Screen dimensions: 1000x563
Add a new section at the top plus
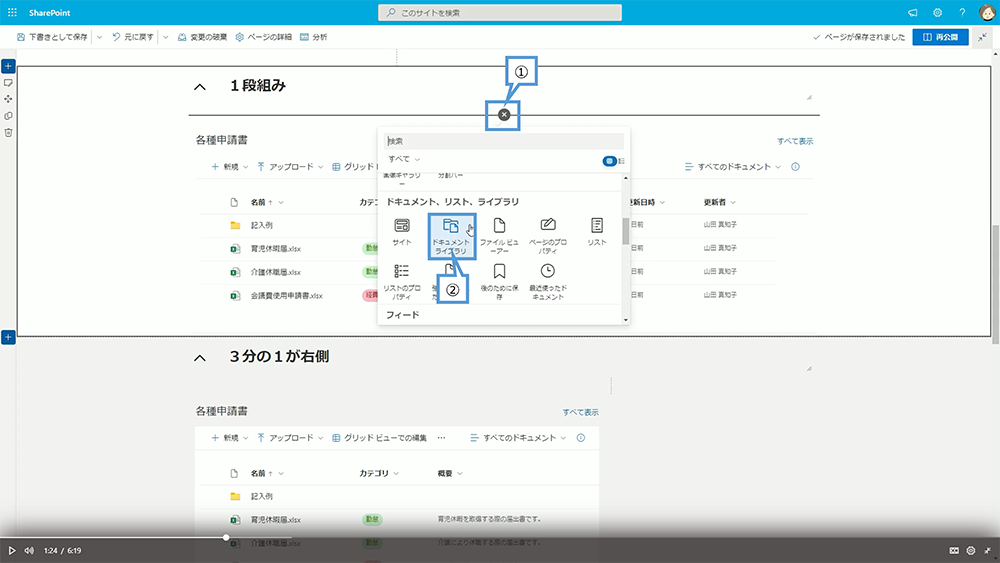click(8, 66)
